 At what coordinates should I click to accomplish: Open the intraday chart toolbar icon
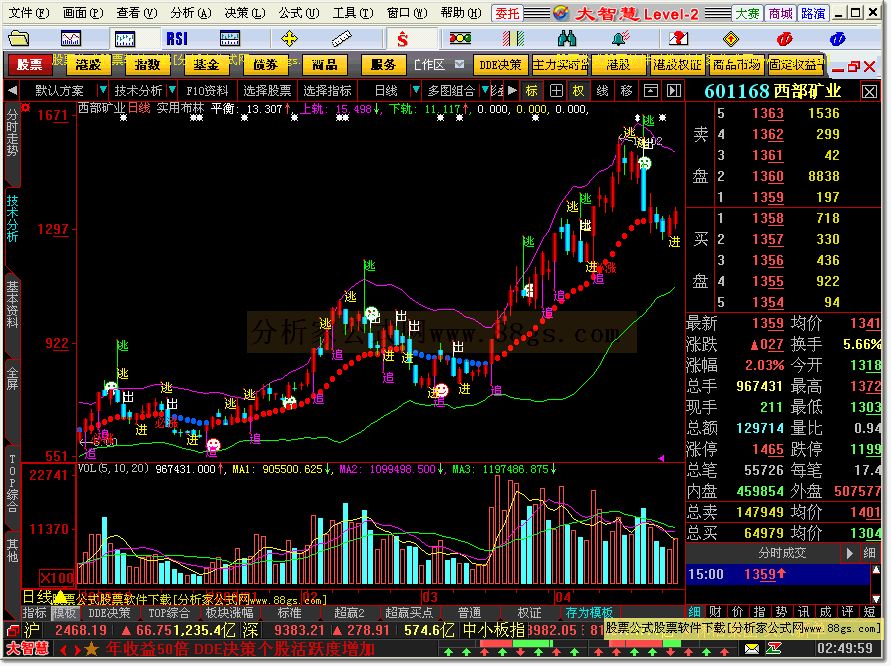pos(71,39)
